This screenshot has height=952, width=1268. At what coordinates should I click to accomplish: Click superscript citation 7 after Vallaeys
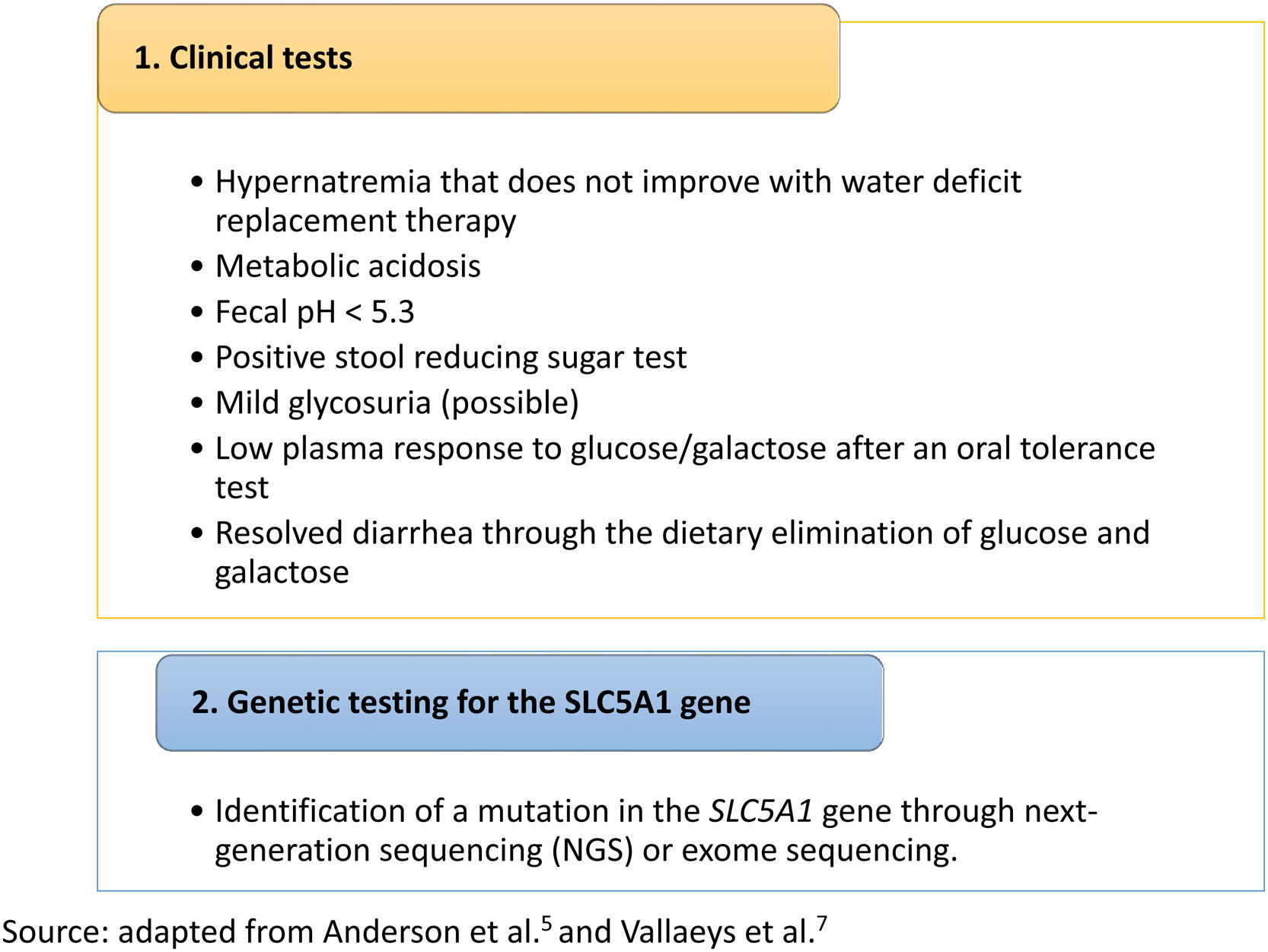(x=821, y=924)
